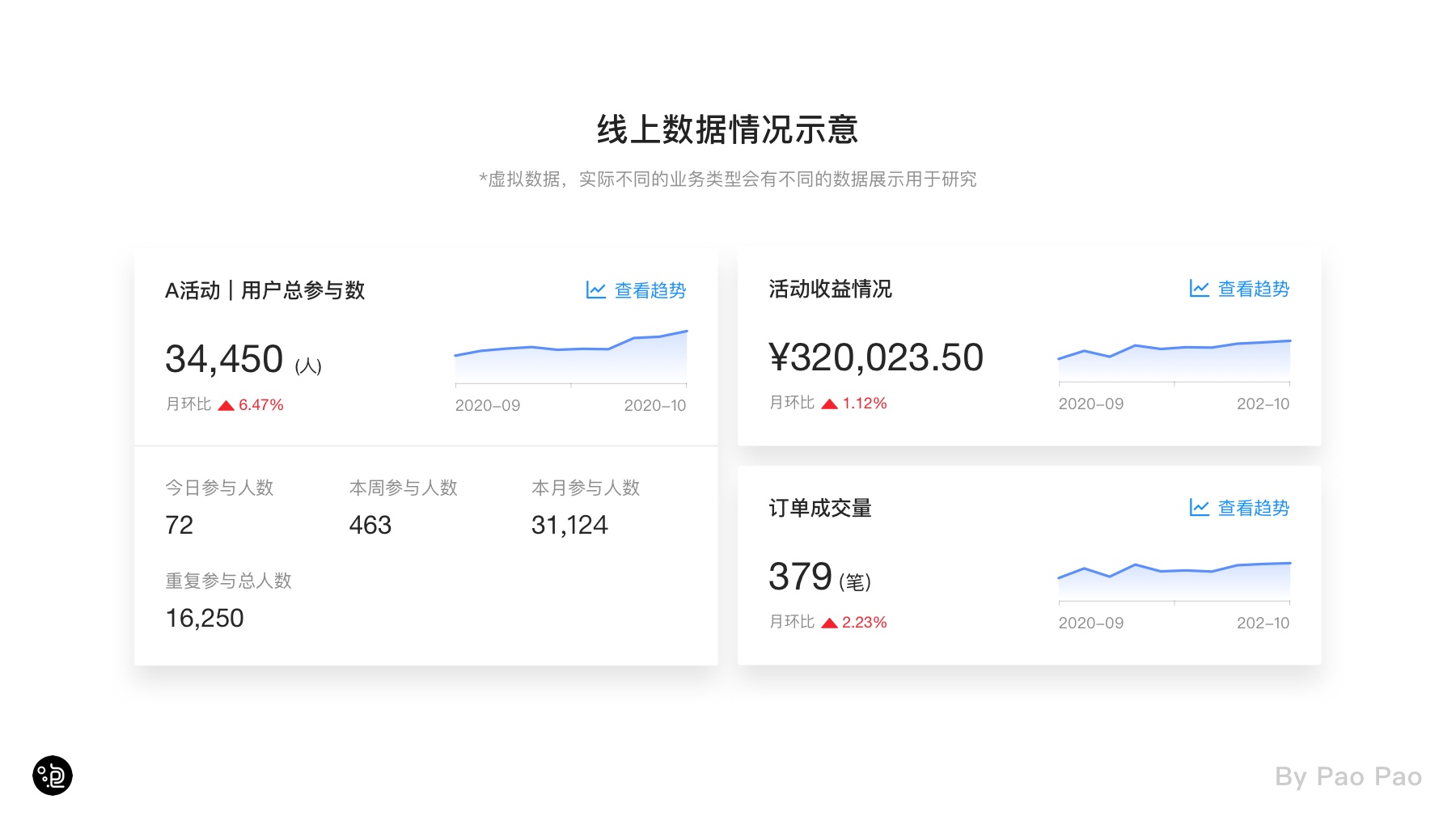The height and width of the screenshot is (820, 1456).
Task: Click trend chart icon in 订单成交量 card
Action: click(1200, 508)
